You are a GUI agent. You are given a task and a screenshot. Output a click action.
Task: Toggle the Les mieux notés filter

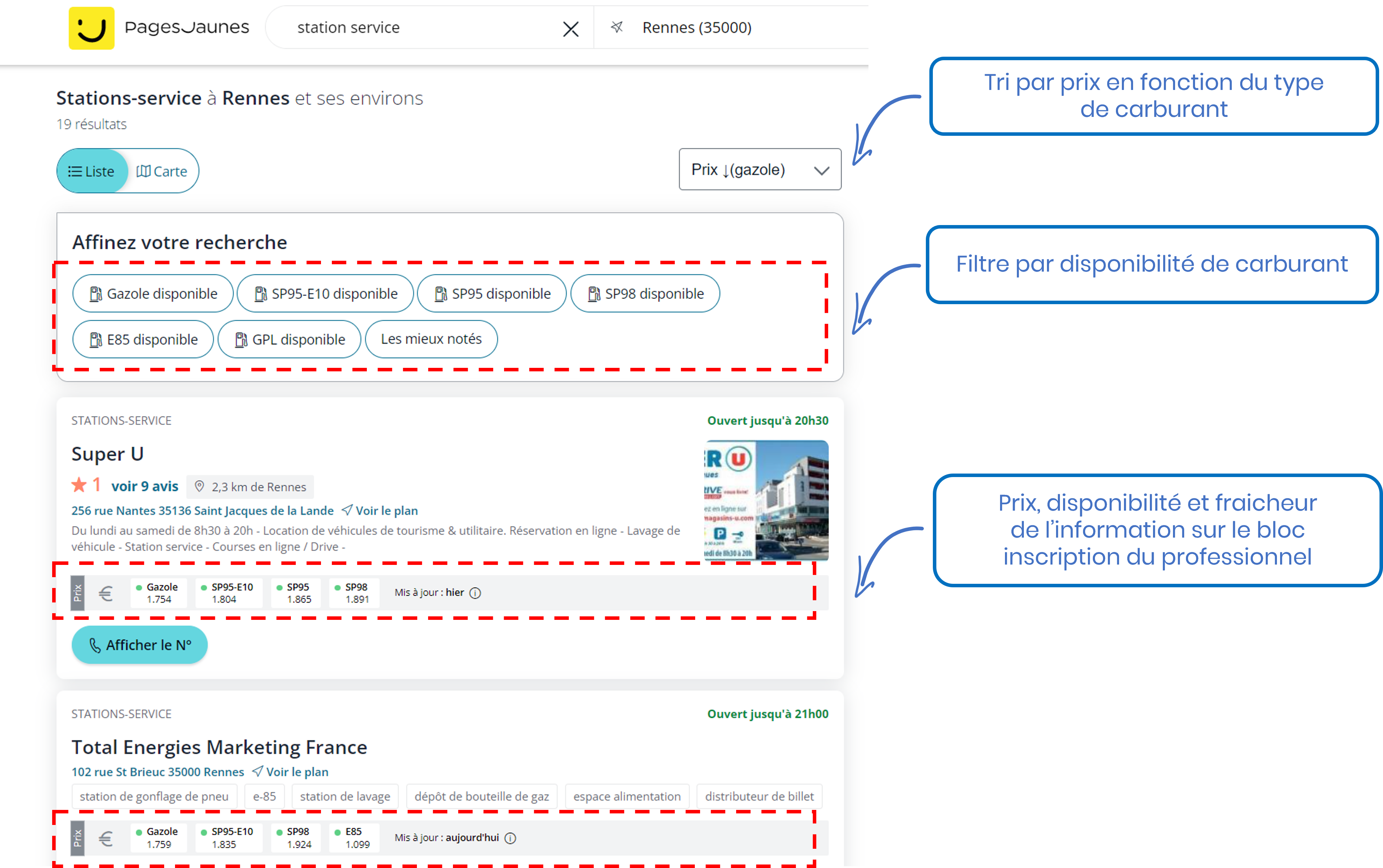pos(431,339)
